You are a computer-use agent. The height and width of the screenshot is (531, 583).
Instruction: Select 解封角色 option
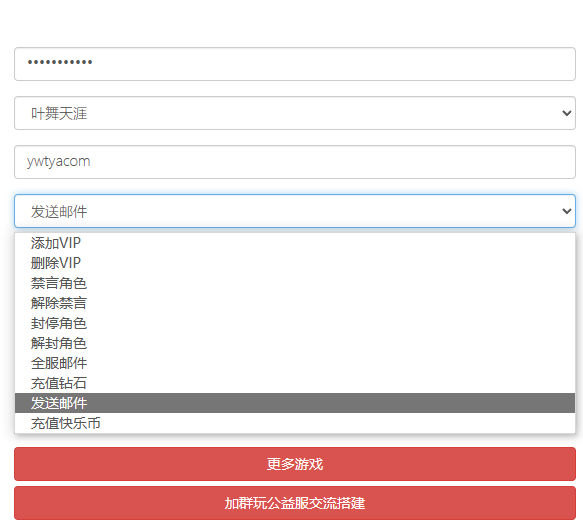pos(295,343)
